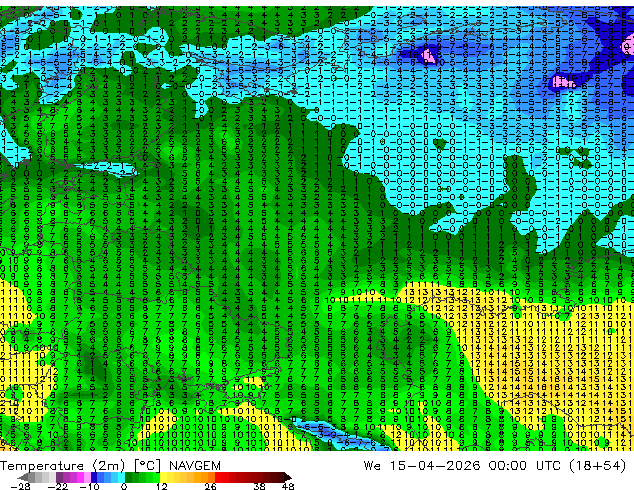634x490 pixels.
Task: Click the '-10' legend label
Action: coord(89,486)
